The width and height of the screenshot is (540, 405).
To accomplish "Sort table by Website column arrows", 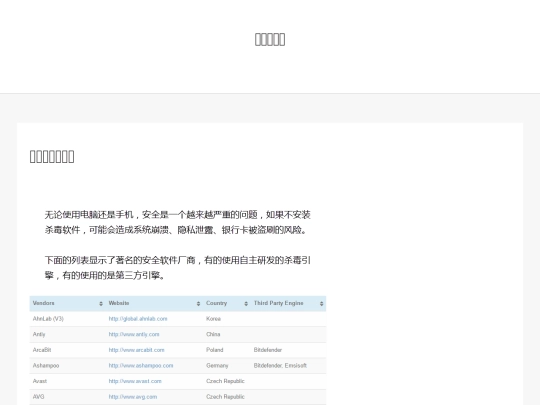I will click(x=198, y=303).
